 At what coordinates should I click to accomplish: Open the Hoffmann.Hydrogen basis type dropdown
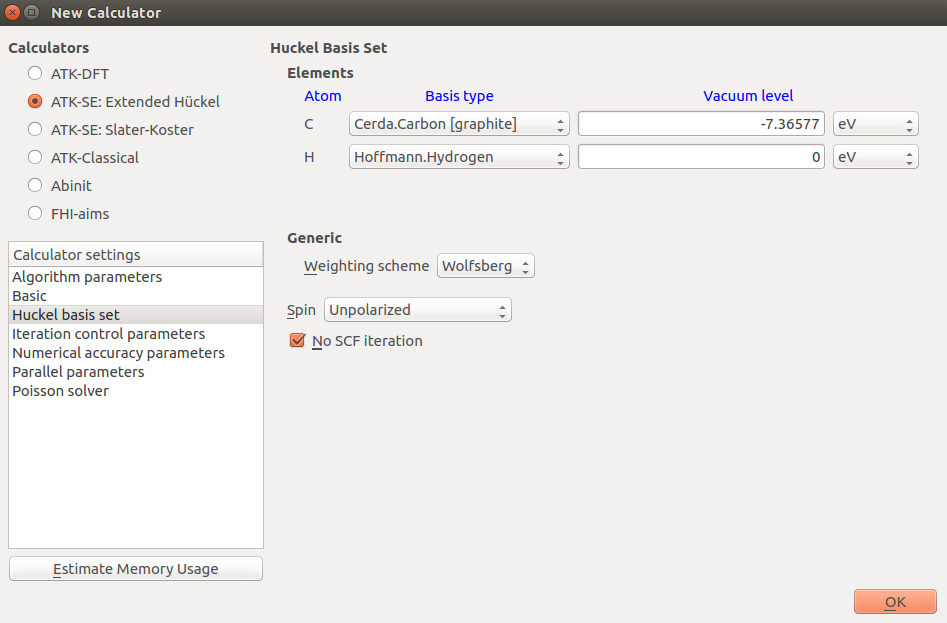(x=459, y=157)
